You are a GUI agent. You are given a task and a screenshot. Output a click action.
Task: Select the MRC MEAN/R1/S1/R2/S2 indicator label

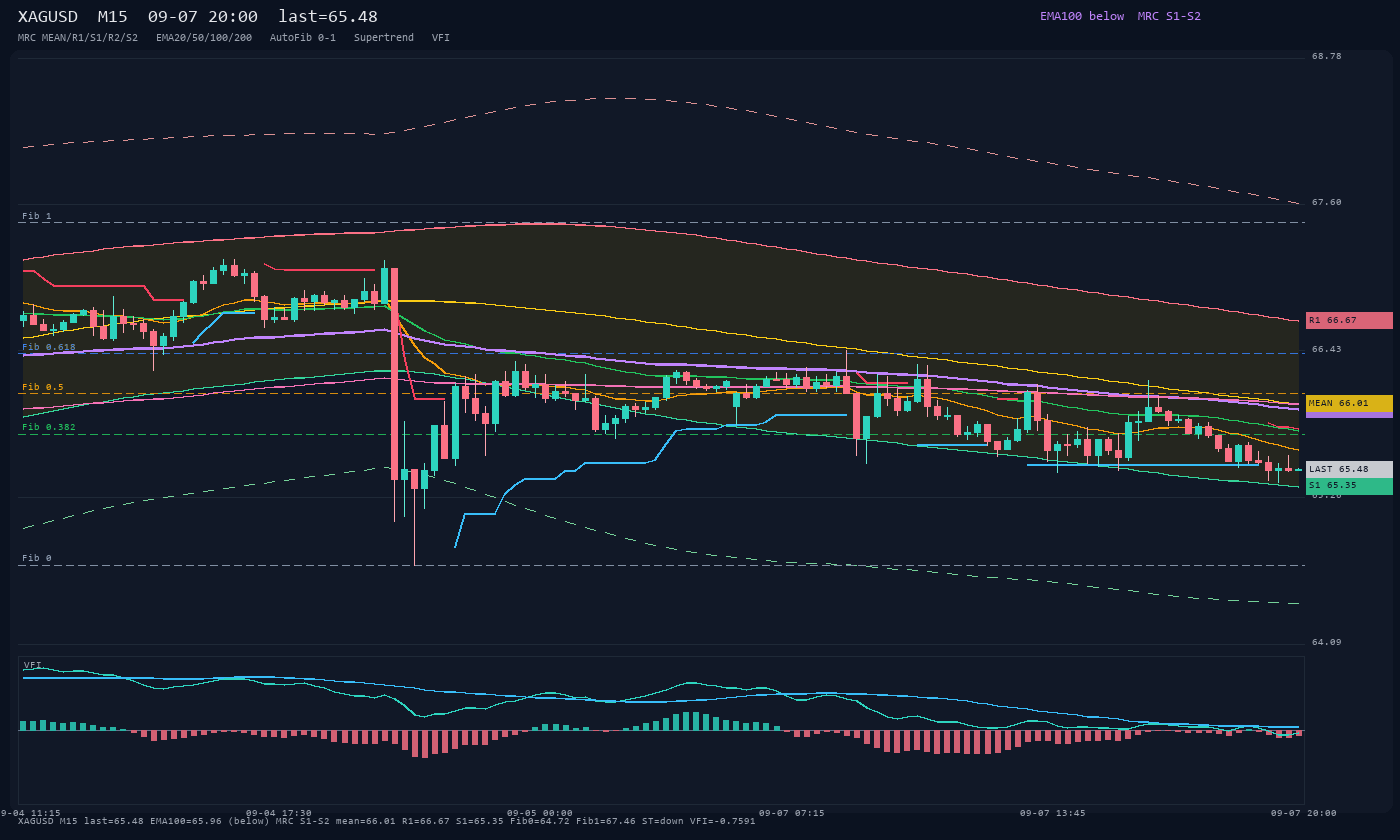[78, 38]
